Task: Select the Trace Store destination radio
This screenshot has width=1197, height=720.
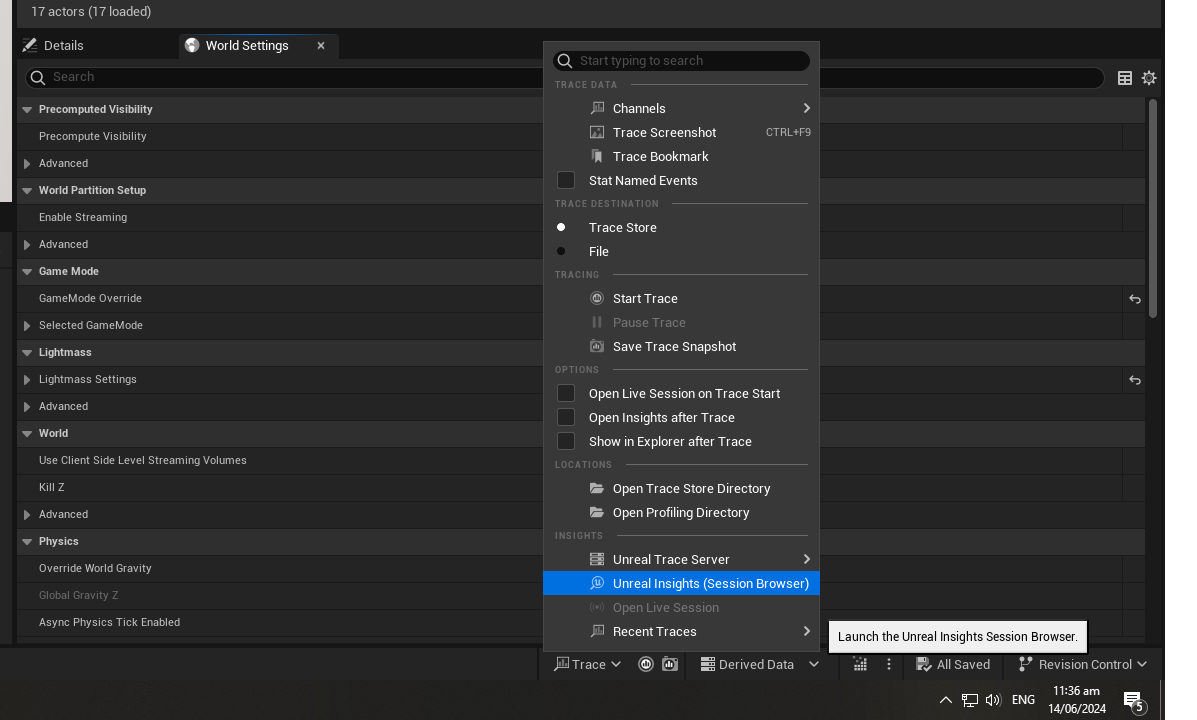Action: point(561,228)
